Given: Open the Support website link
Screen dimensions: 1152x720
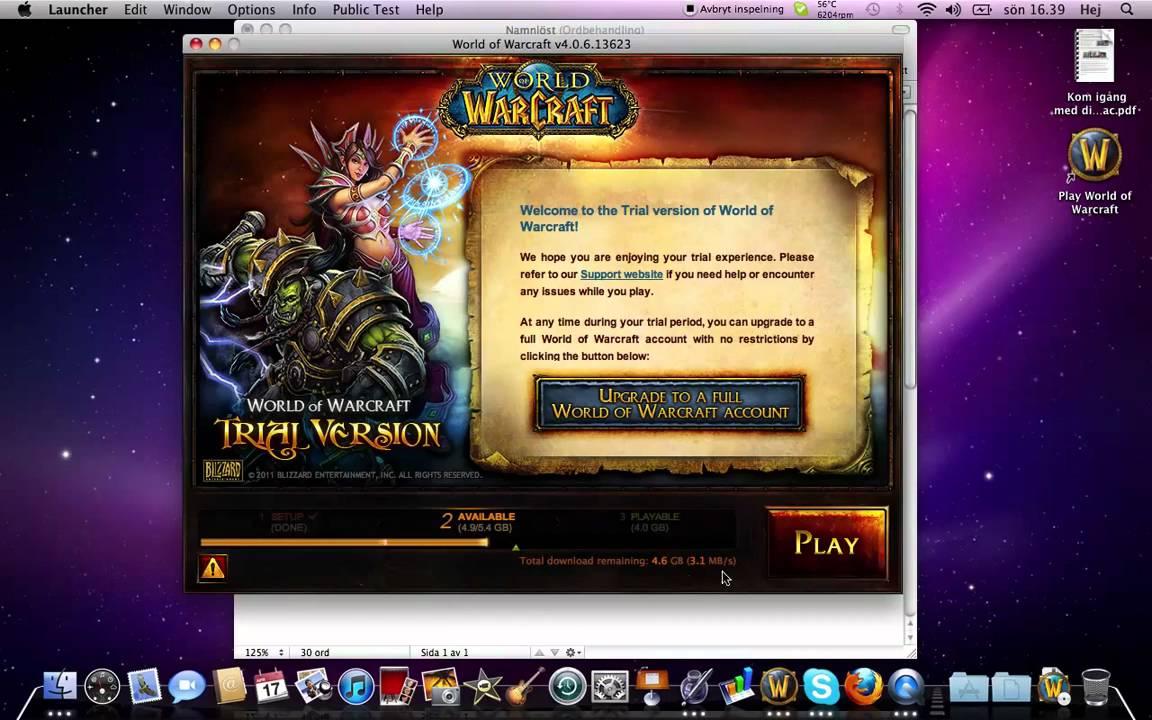Looking at the screenshot, I should (621, 274).
